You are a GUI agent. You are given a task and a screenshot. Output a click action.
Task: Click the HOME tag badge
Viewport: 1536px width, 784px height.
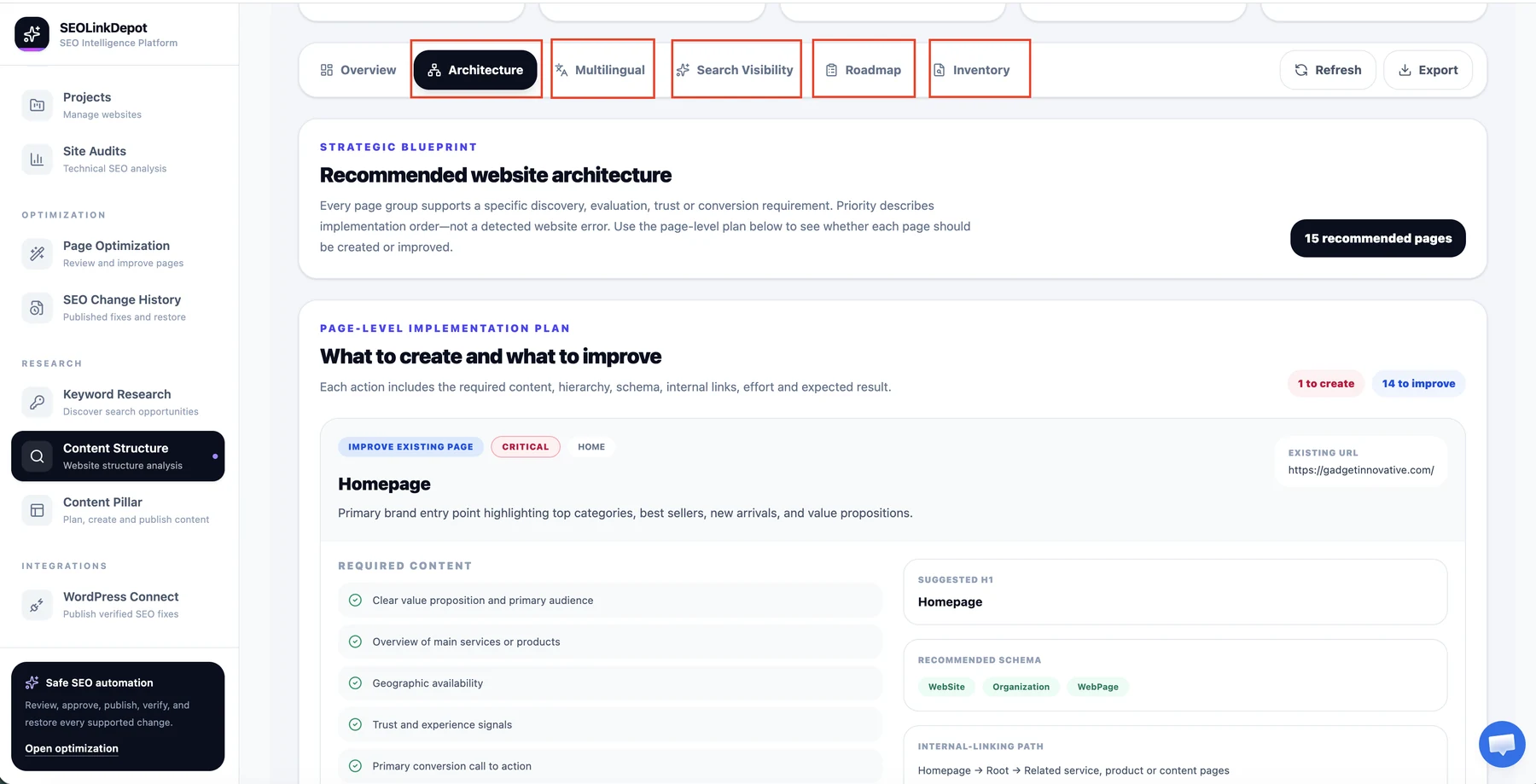tap(591, 447)
